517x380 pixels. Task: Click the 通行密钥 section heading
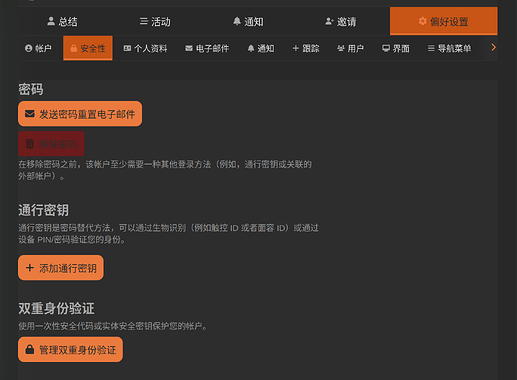coord(43,210)
